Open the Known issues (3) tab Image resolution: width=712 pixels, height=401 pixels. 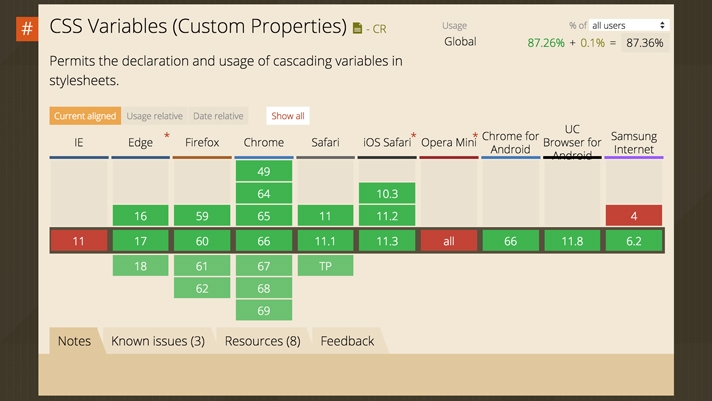(158, 341)
